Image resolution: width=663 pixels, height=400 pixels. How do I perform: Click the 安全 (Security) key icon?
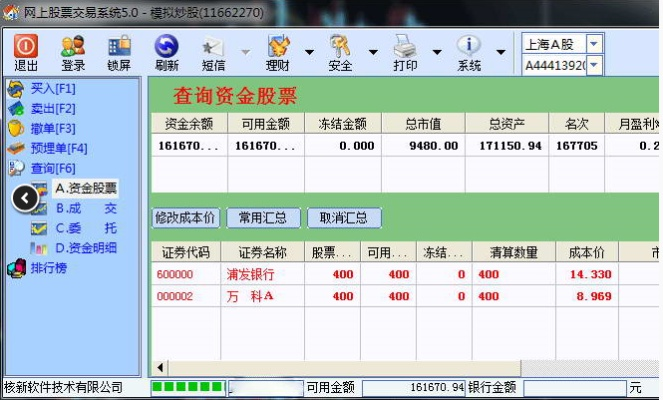pyautogui.click(x=340, y=52)
